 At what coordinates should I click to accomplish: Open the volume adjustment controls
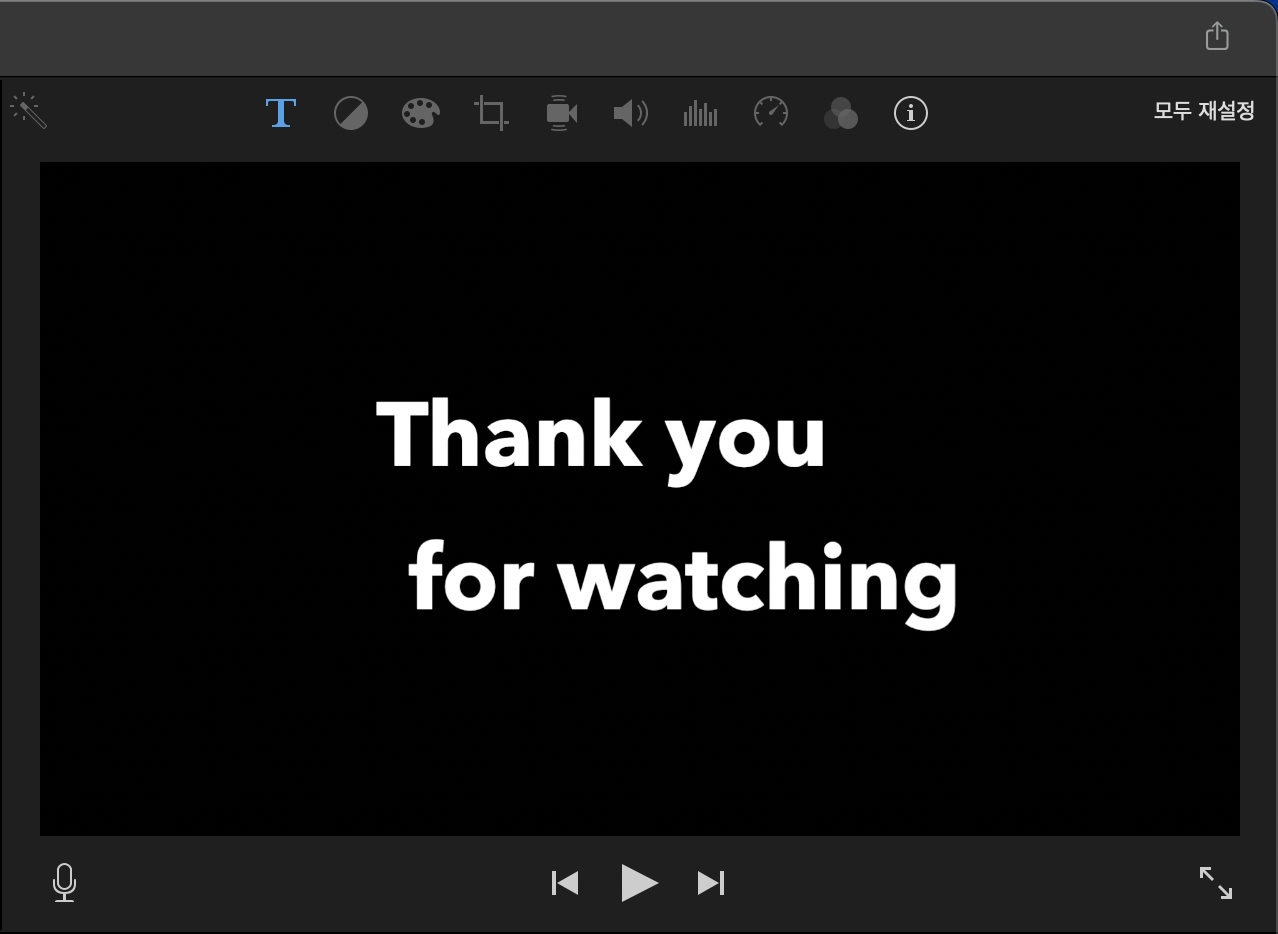631,113
